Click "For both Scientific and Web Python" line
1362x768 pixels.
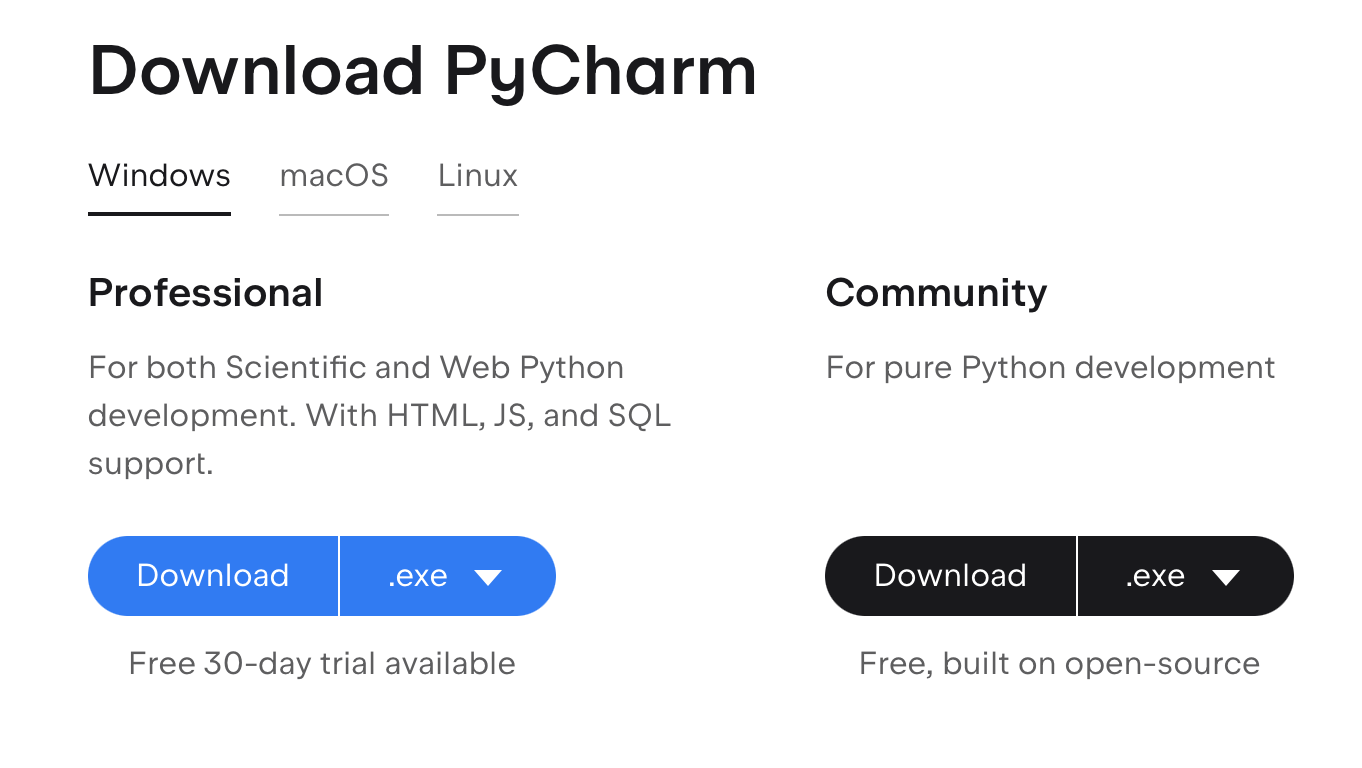[356, 368]
